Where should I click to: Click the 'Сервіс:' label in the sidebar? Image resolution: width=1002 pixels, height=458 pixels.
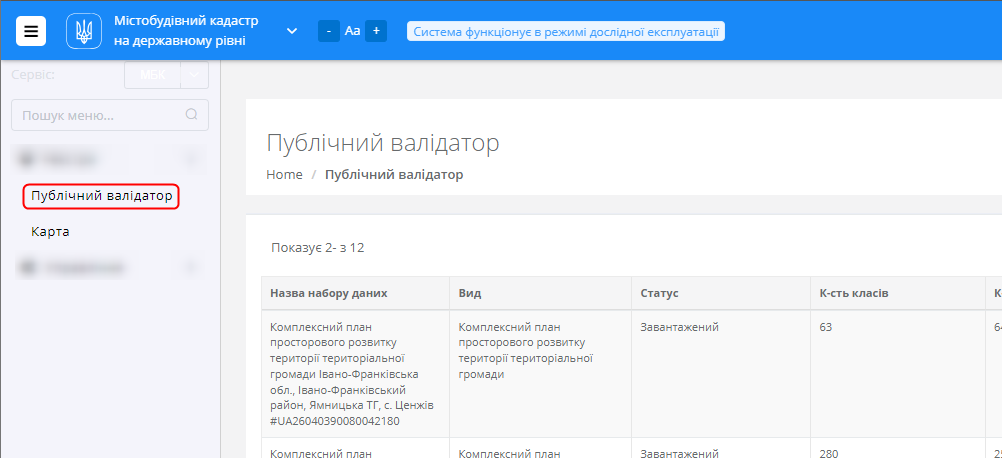(x=33, y=75)
